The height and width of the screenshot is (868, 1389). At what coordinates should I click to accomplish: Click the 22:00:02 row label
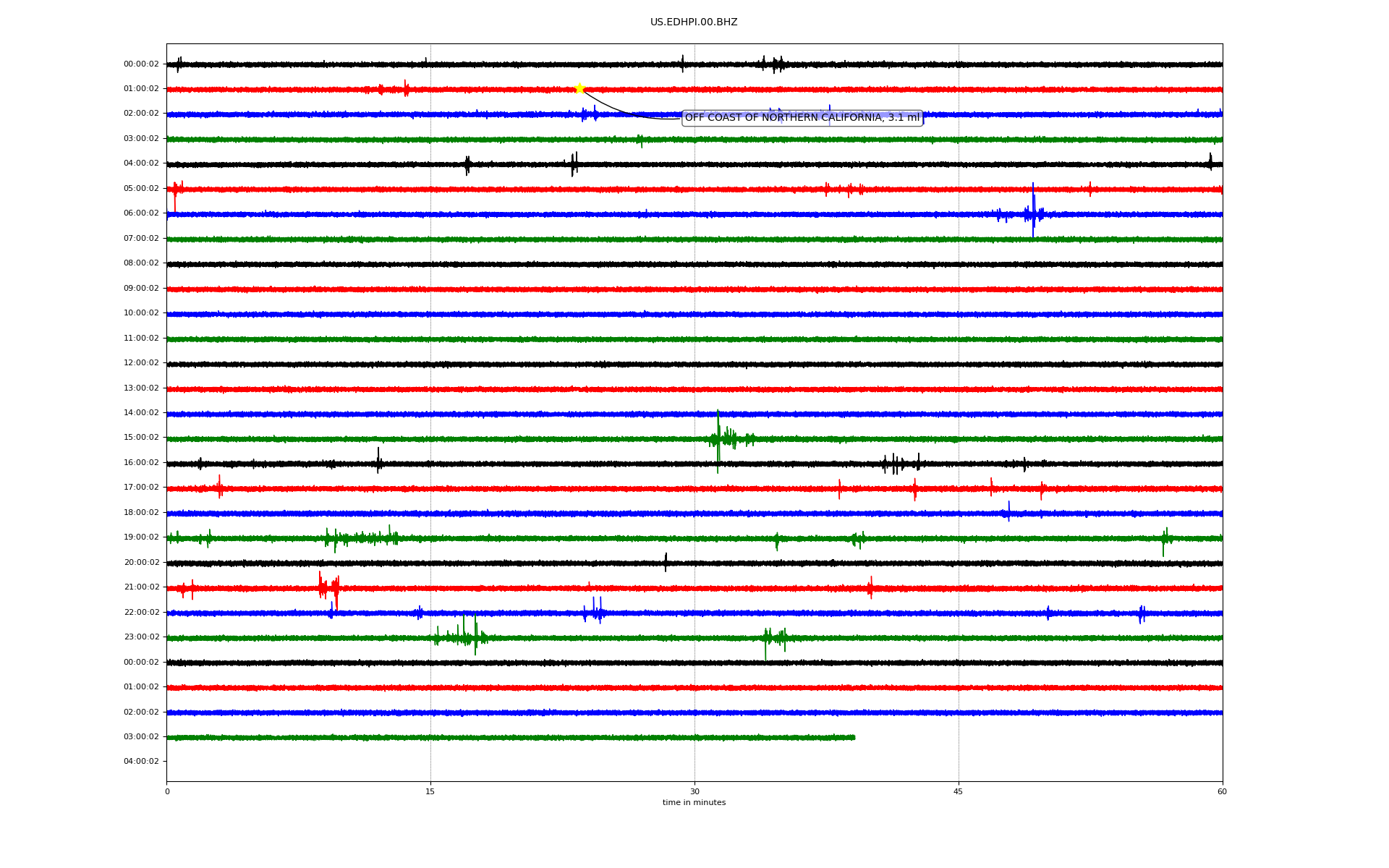(x=141, y=613)
